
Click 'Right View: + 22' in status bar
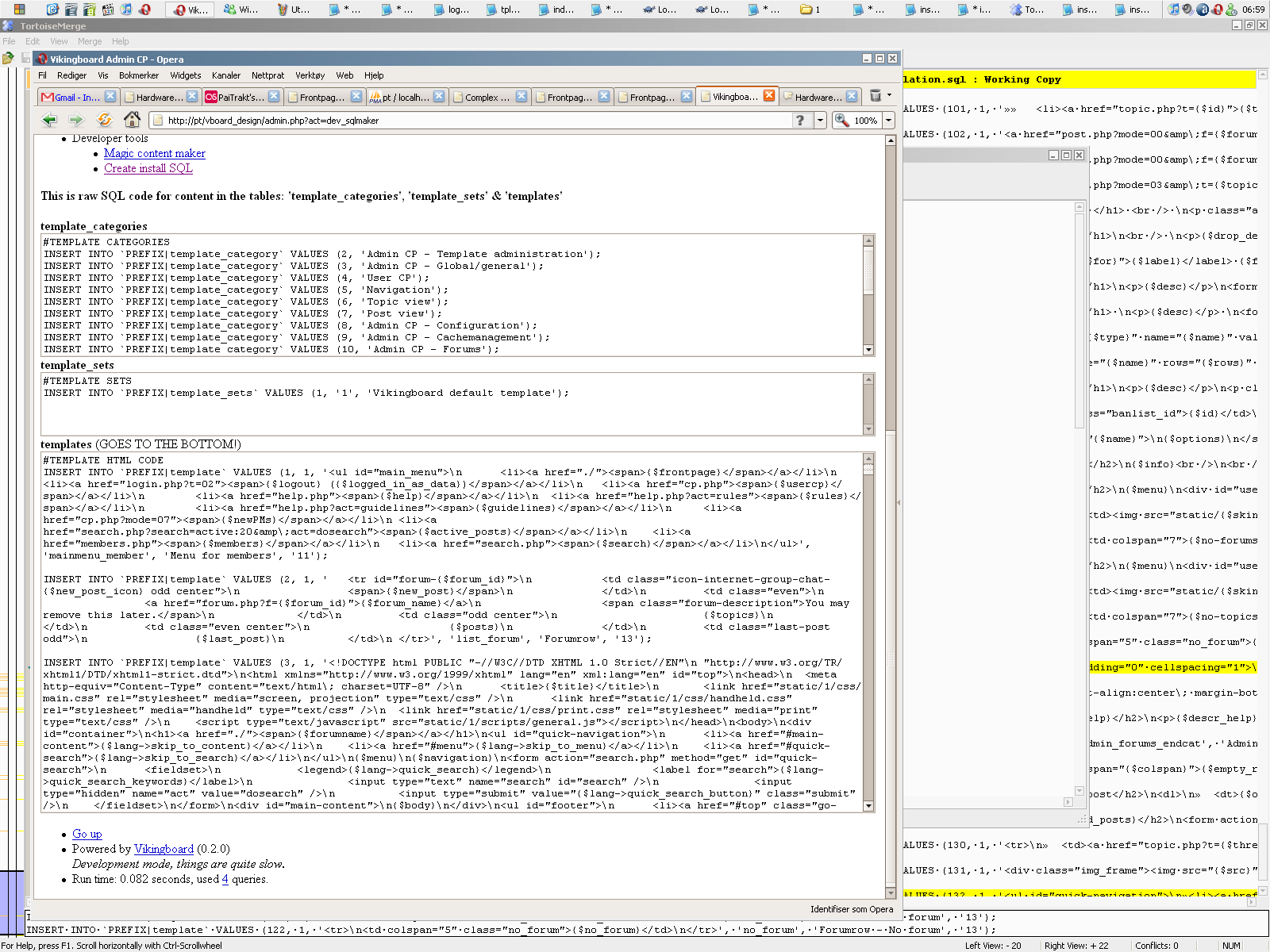1076,946
